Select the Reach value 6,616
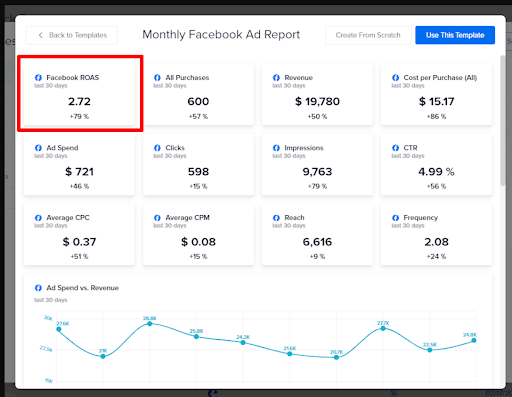512x397 pixels. pyautogui.click(x=317, y=242)
